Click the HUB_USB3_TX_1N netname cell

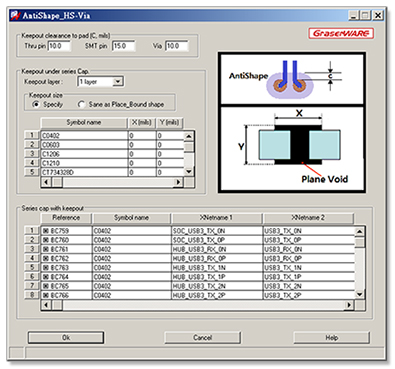(x=217, y=268)
